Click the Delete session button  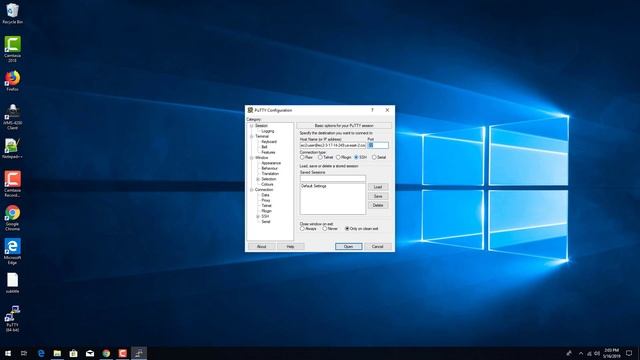(x=378, y=205)
